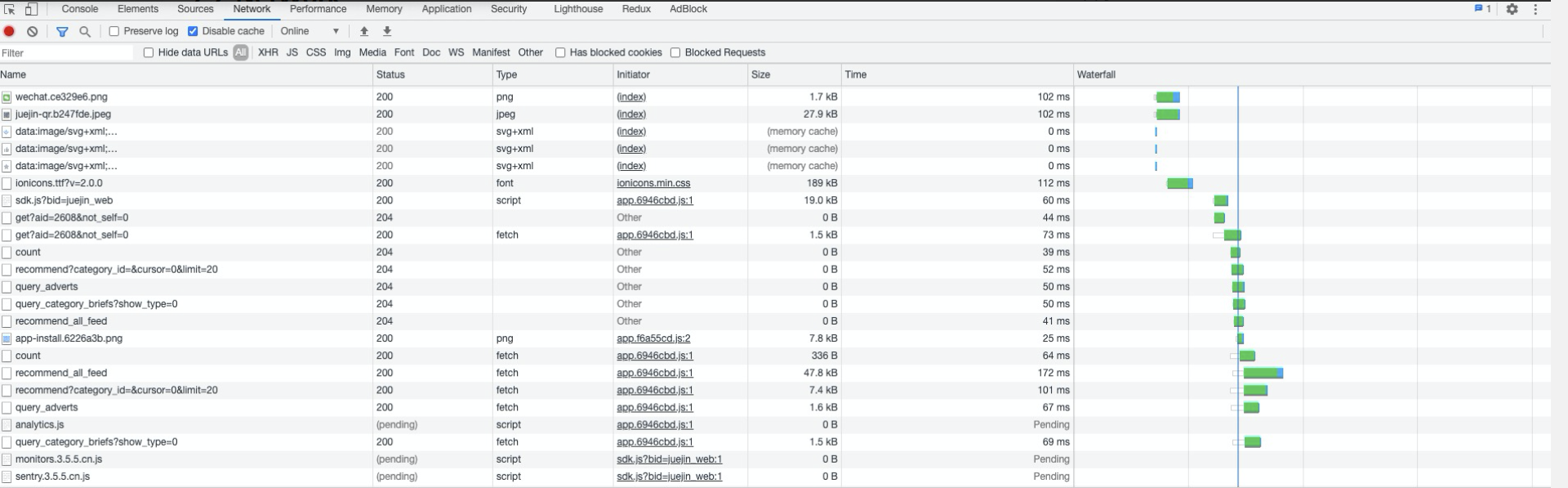Stop recording the network log
1568x488 pixels.
(10, 31)
